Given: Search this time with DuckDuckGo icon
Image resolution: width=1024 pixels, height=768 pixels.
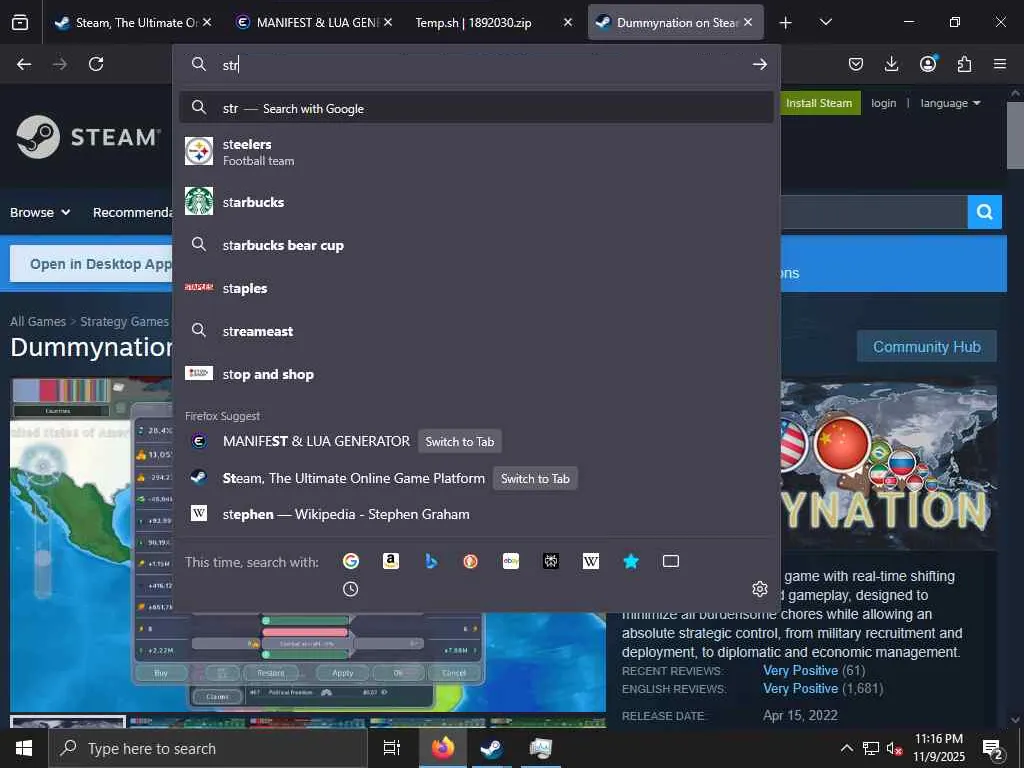Looking at the screenshot, I should click(x=470, y=561).
